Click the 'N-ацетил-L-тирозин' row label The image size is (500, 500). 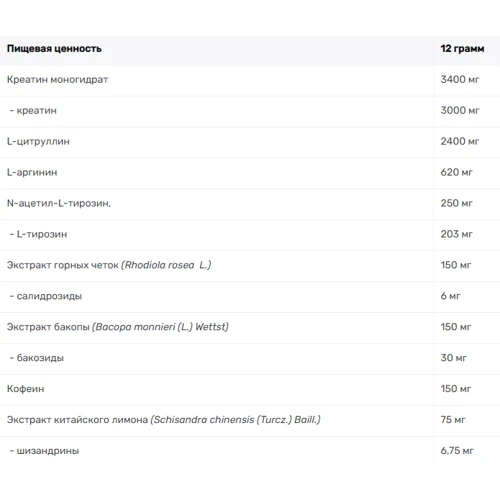[58, 203]
